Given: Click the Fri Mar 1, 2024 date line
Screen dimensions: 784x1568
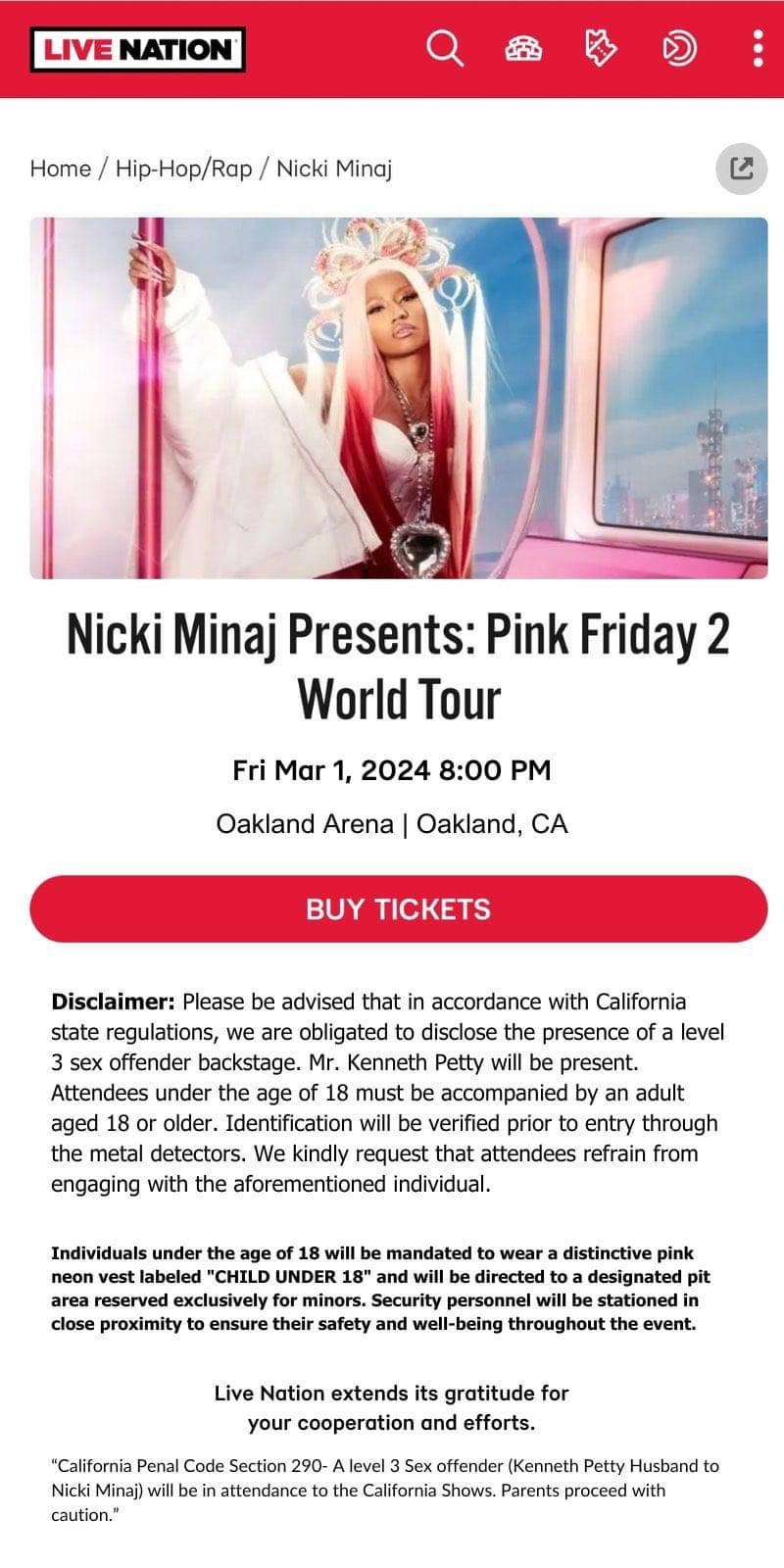Looking at the screenshot, I should 392,770.
